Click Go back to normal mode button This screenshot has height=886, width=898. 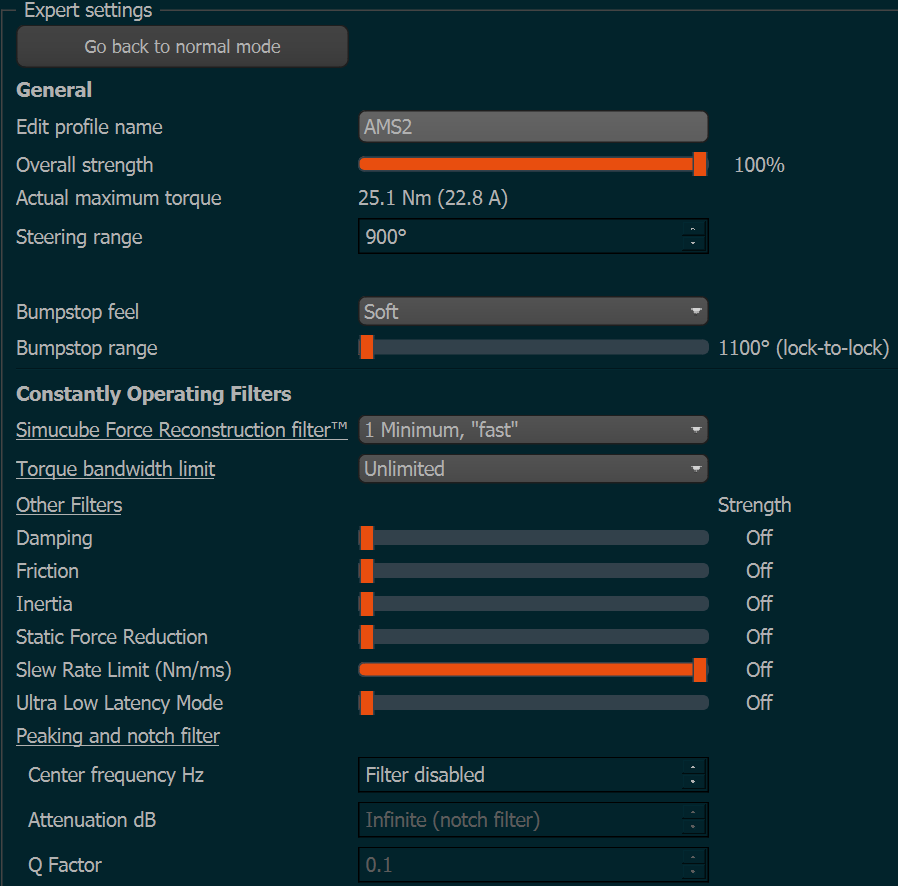click(182, 47)
